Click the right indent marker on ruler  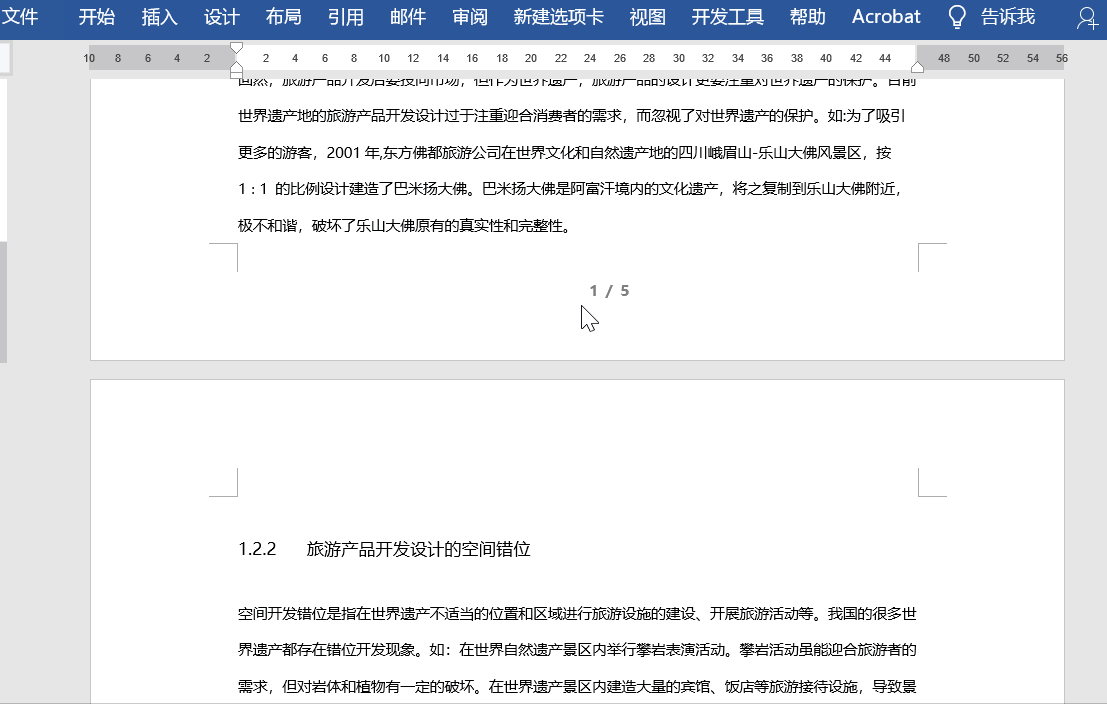[917, 67]
